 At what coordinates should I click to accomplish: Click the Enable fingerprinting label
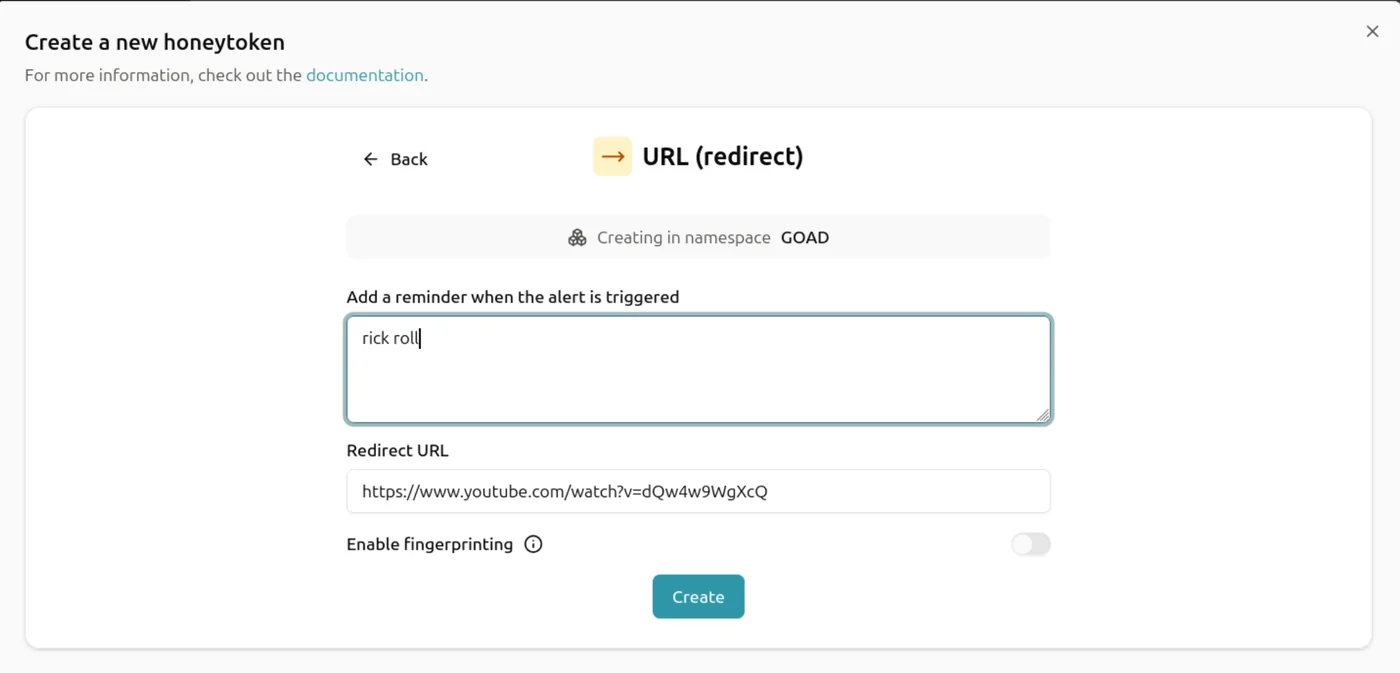click(x=430, y=544)
